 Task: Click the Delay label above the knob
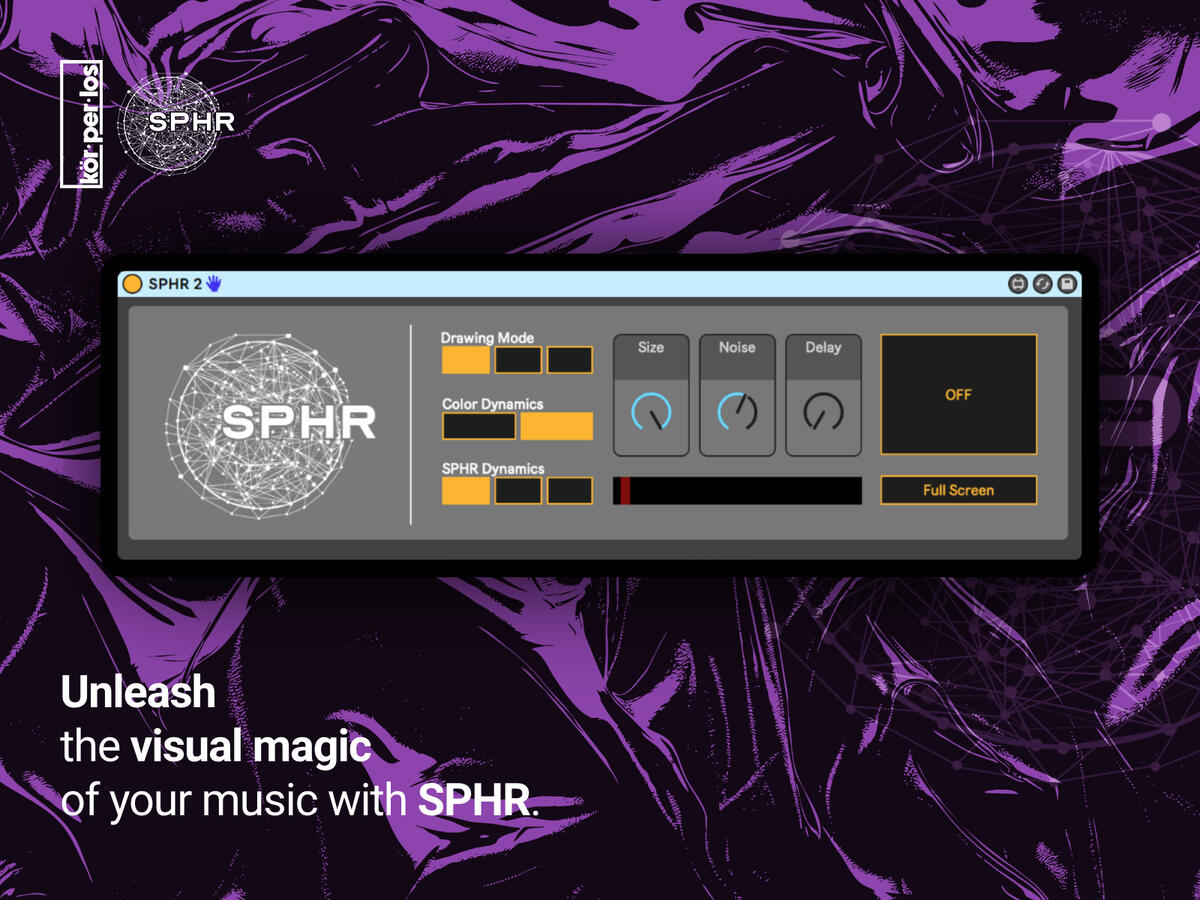pos(823,347)
